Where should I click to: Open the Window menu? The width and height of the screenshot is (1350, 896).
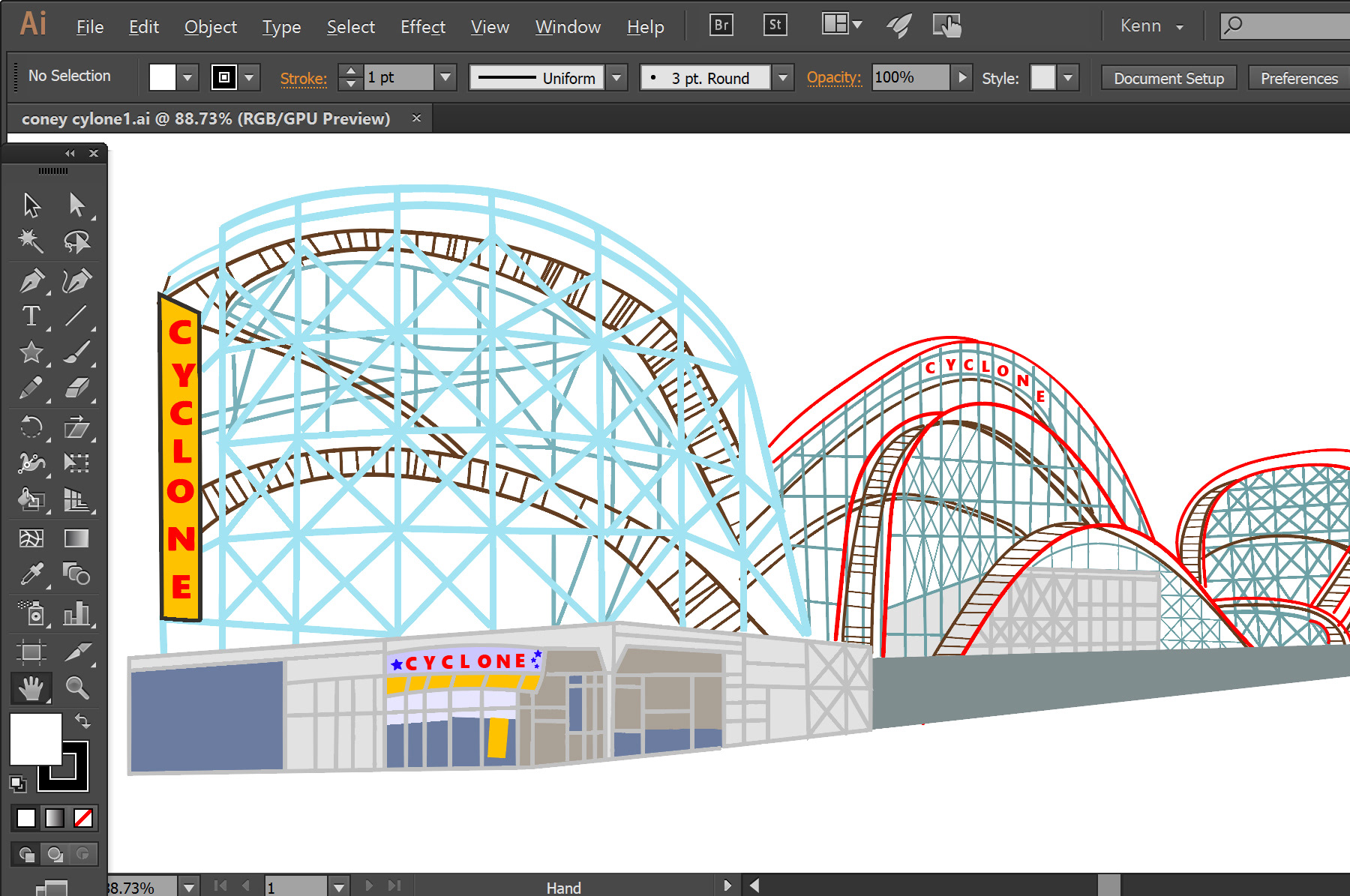click(x=568, y=27)
